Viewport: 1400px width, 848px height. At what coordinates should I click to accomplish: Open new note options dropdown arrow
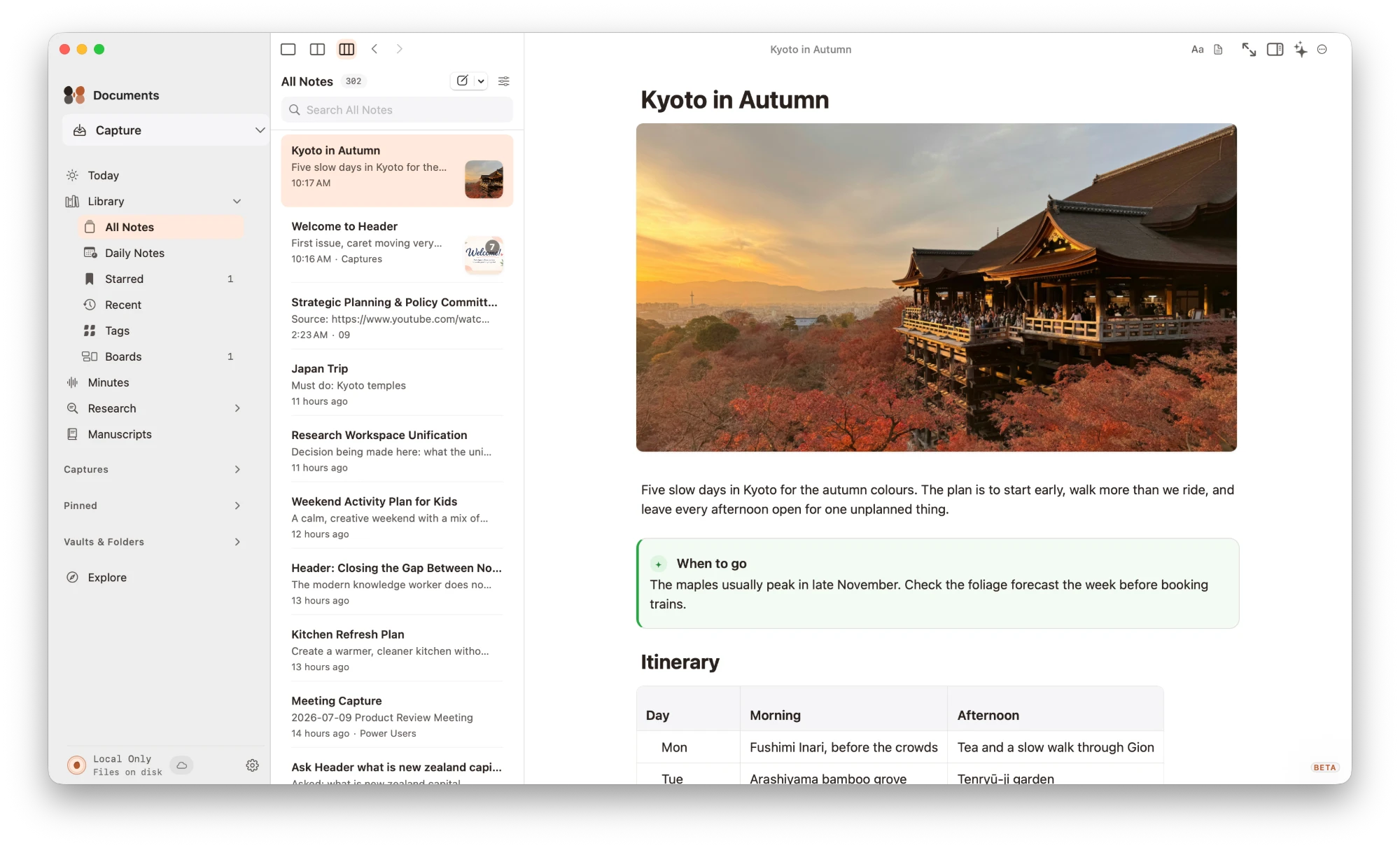coord(481,81)
